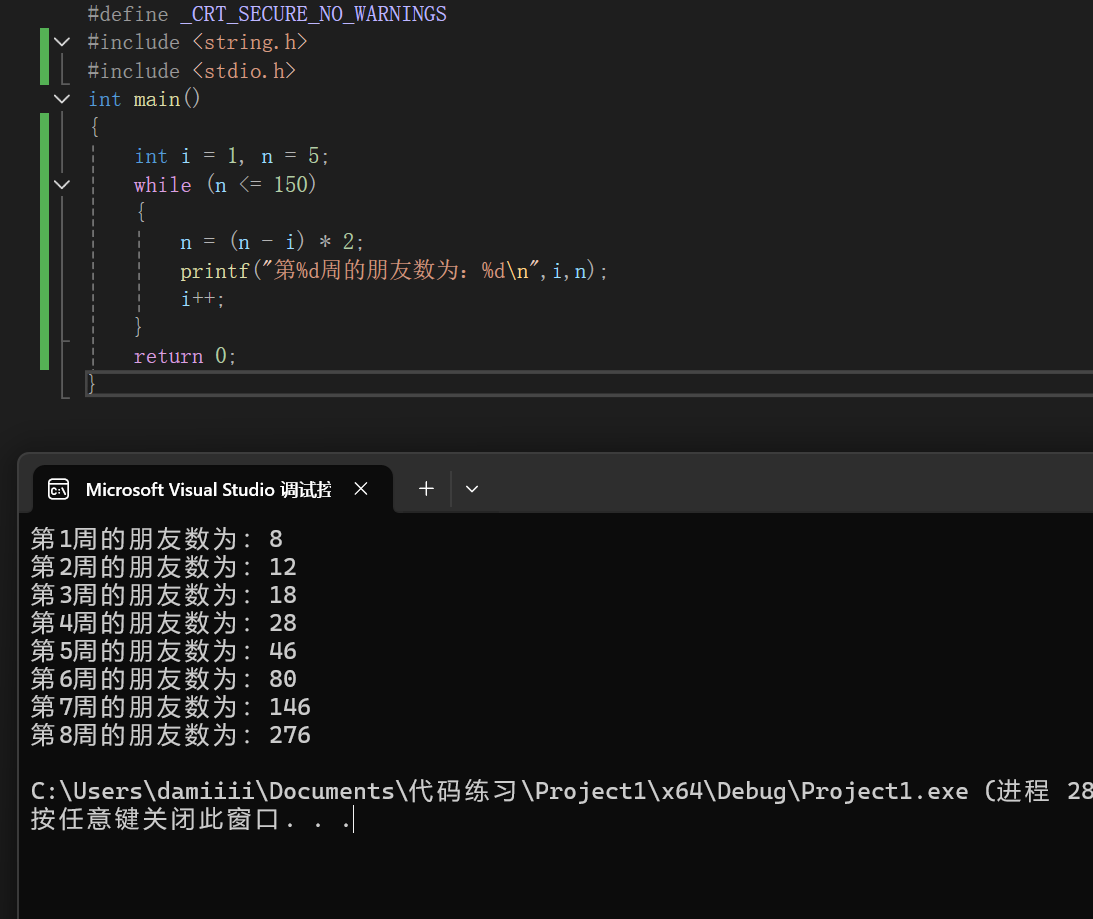Image resolution: width=1093 pixels, height=919 pixels.
Task: Click the int main() declaration
Action: tap(144, 100)
